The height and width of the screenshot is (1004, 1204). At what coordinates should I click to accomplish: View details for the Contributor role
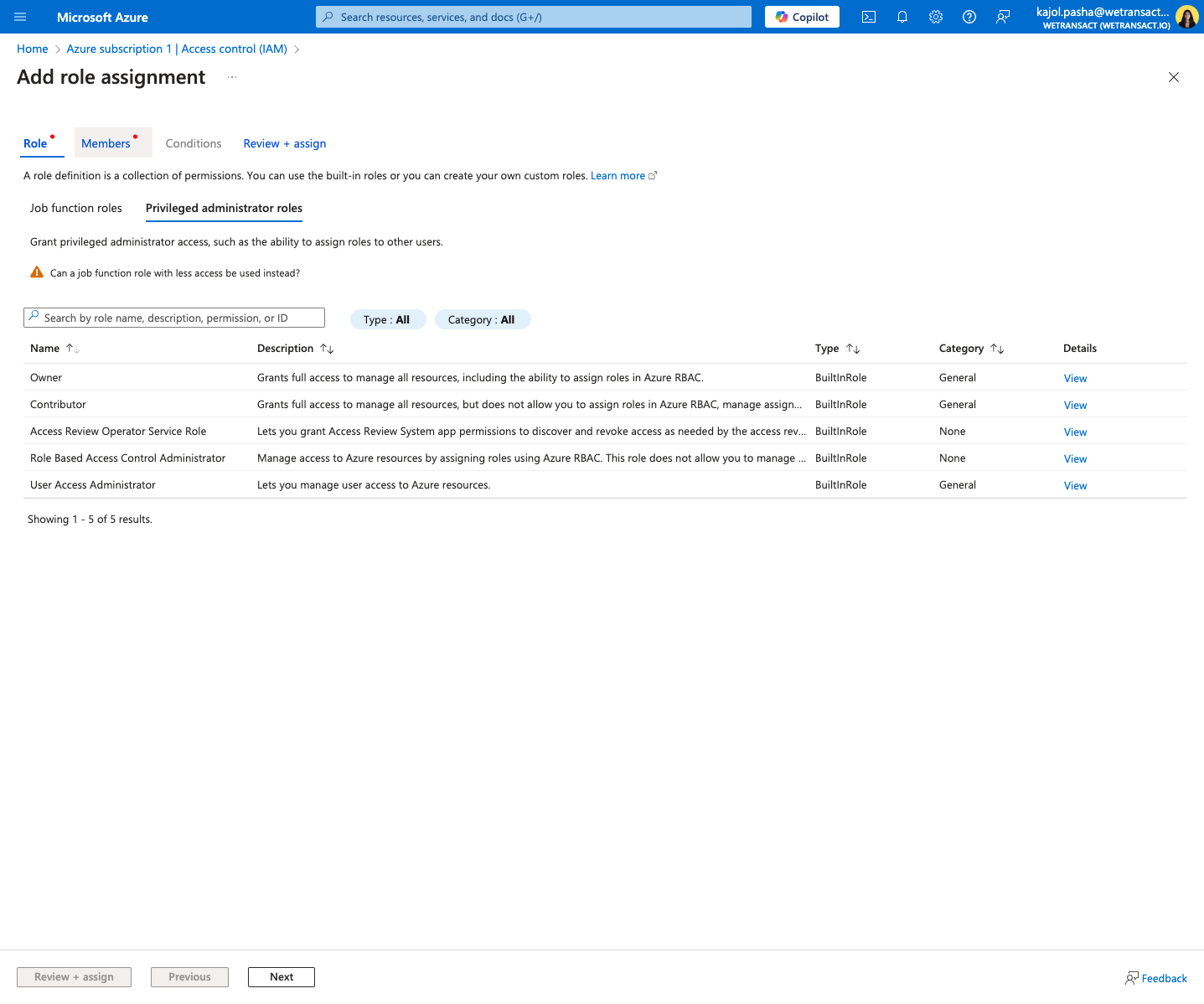pyautogui.click(x=1075, y=406)
